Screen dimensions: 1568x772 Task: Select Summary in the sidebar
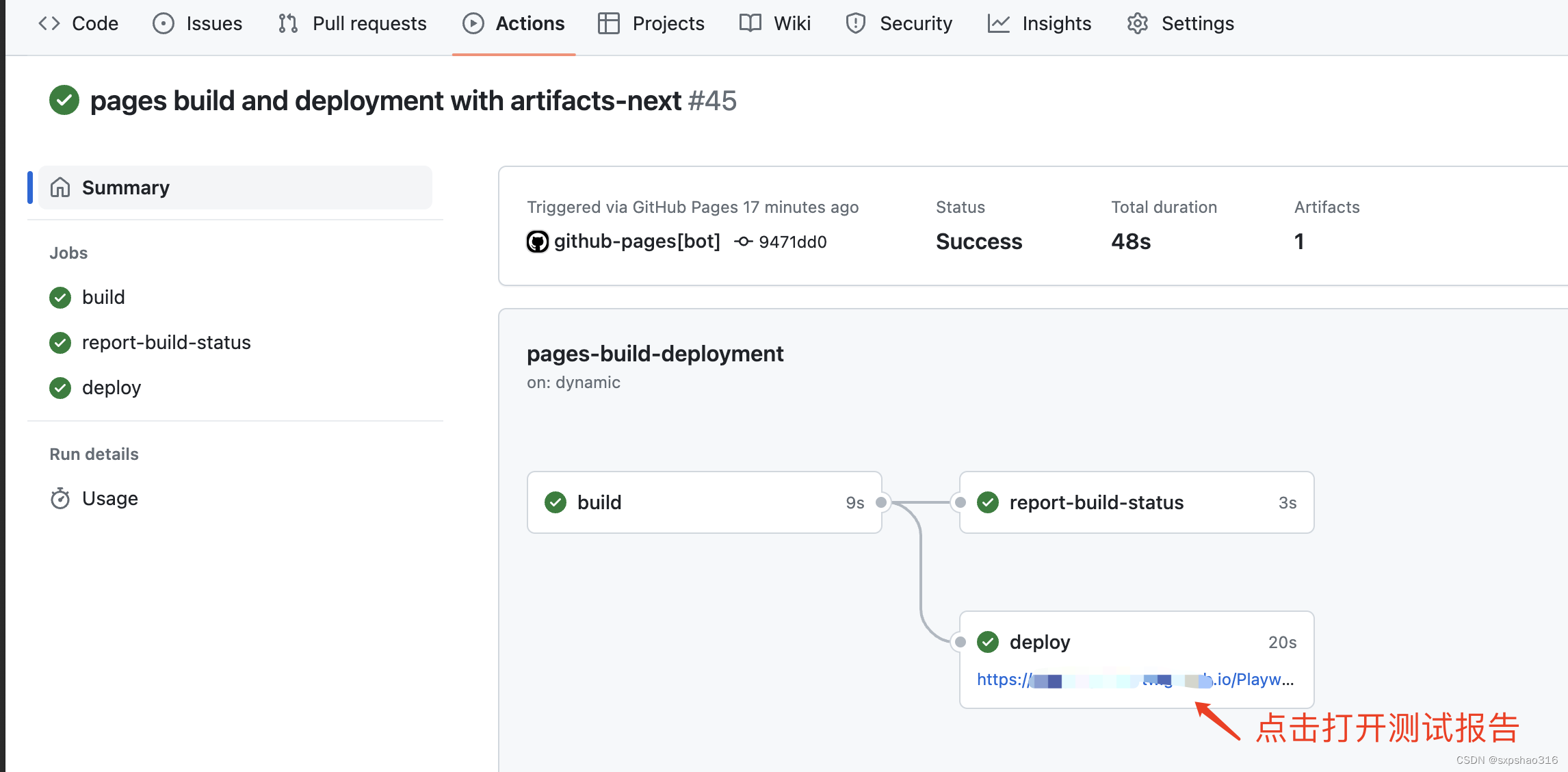[x=235, y=188]
